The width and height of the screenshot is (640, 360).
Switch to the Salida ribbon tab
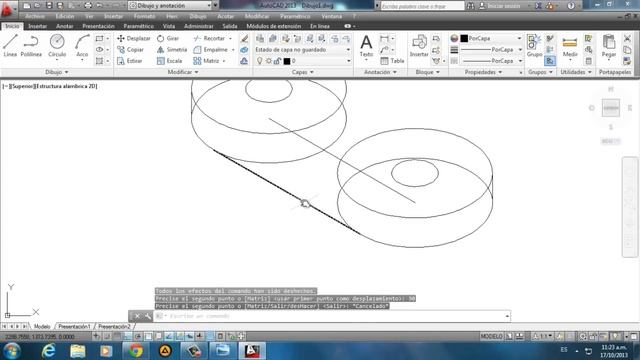click(x=230, y=26)
